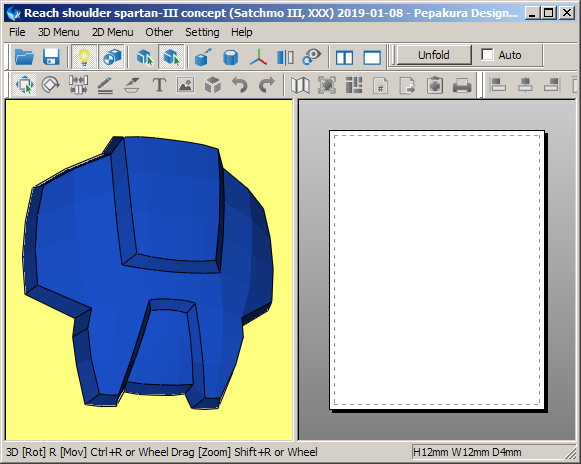The height and width of the screenshot is (464, 581).
Task: Open the Setting menu
Action: [202, 32]
